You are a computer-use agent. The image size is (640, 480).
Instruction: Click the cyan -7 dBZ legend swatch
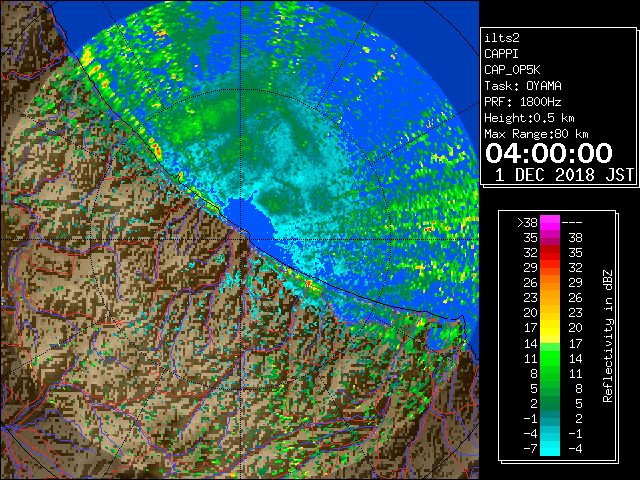(x=550, y=448)
